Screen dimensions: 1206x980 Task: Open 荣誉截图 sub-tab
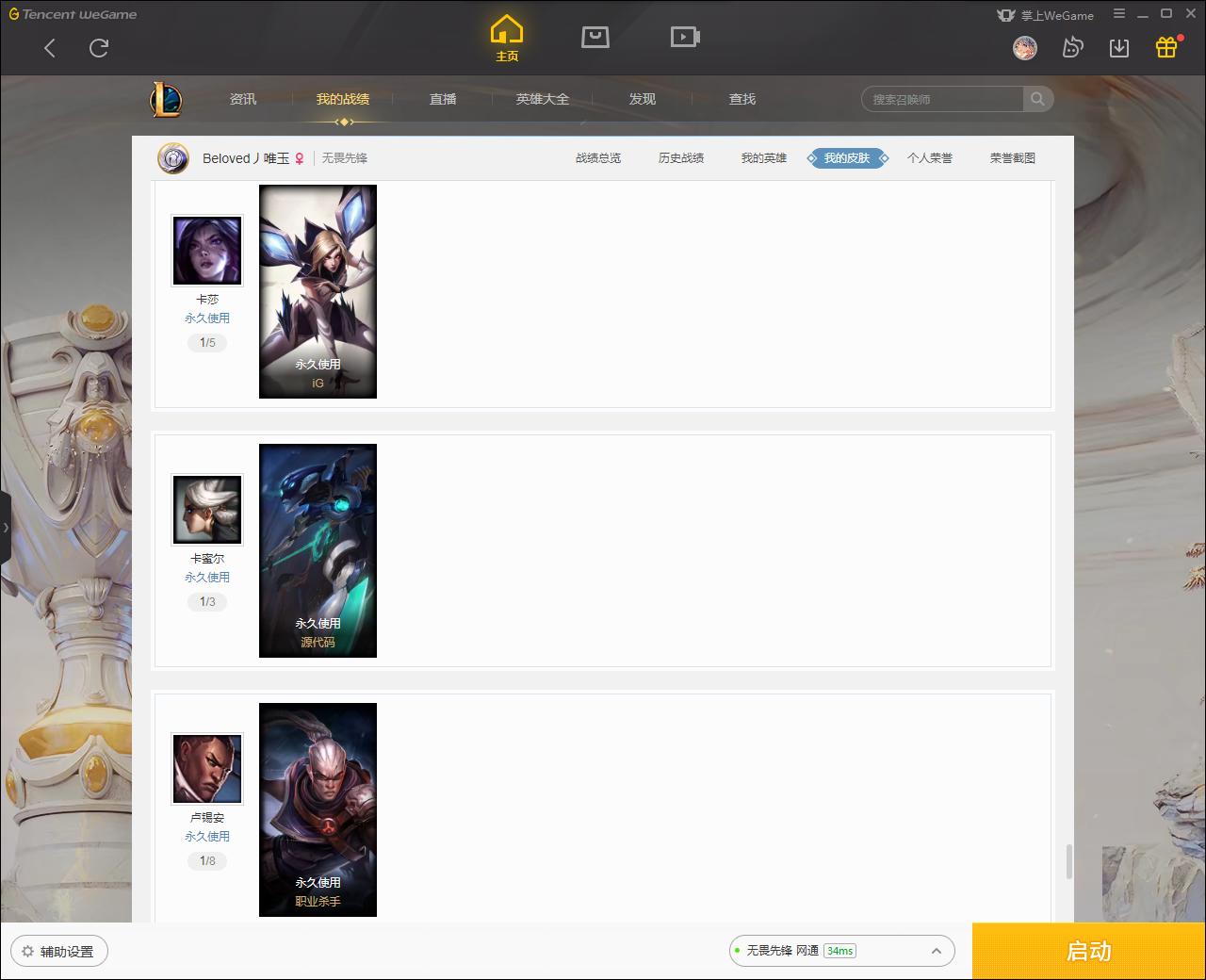pyautogui.click(x=1013, y=158)
